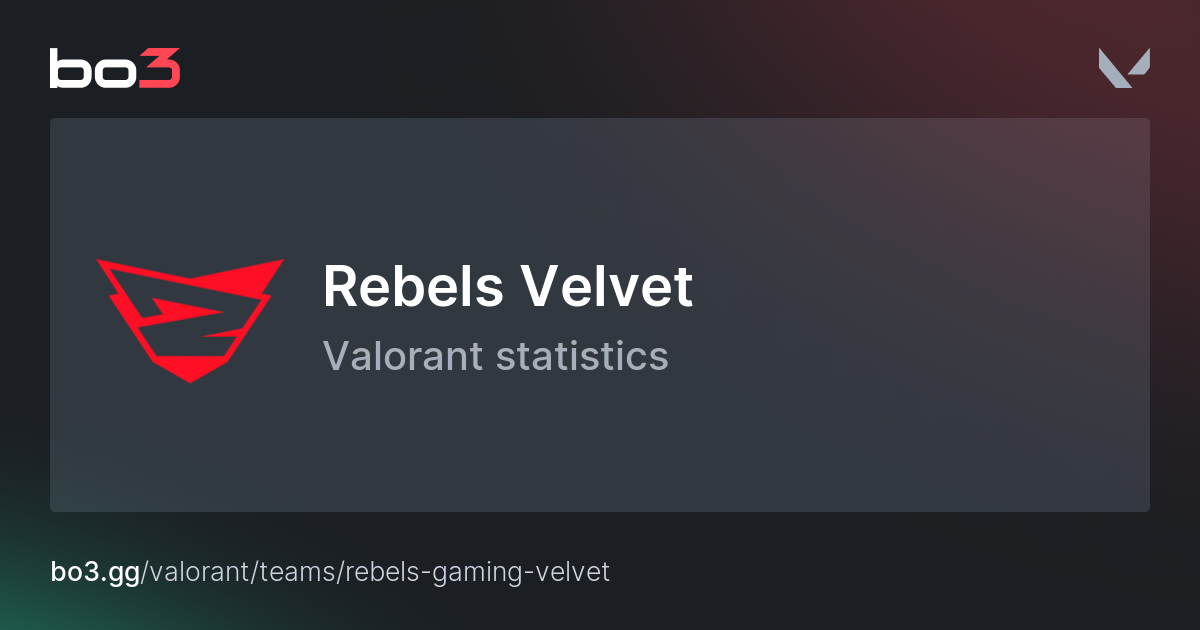
Task: Click the "rebels-gaming-velvet" URL segment
Action: [479, 572]
